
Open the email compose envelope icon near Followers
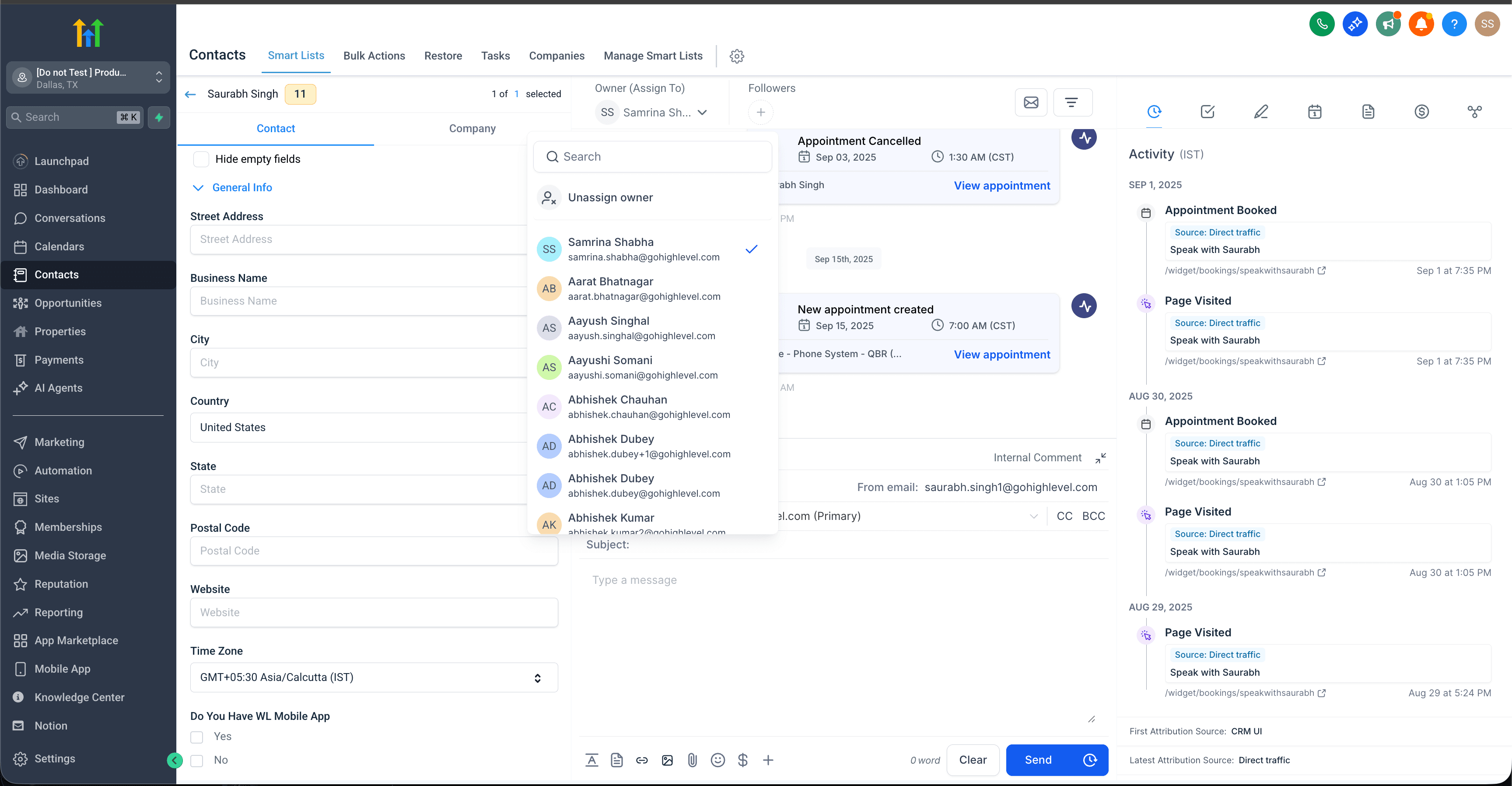click(x=1031, y=102)
